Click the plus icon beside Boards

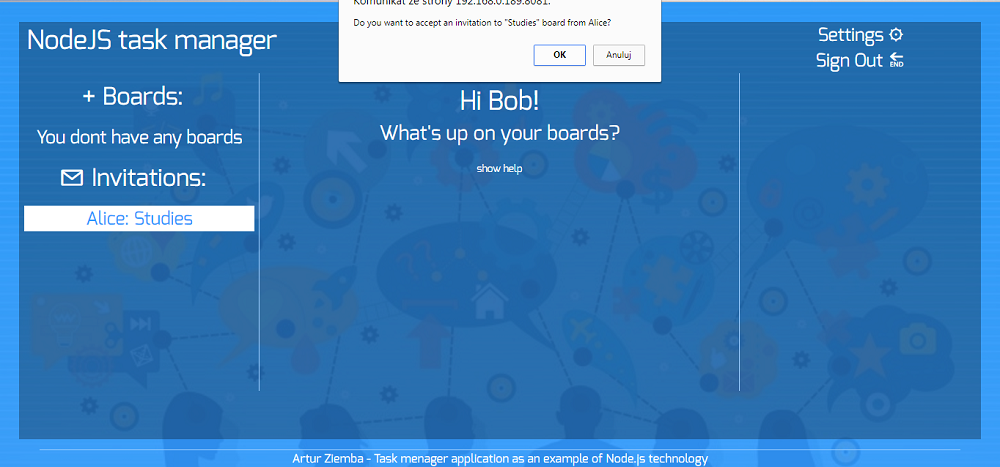[x=88, y=97]
